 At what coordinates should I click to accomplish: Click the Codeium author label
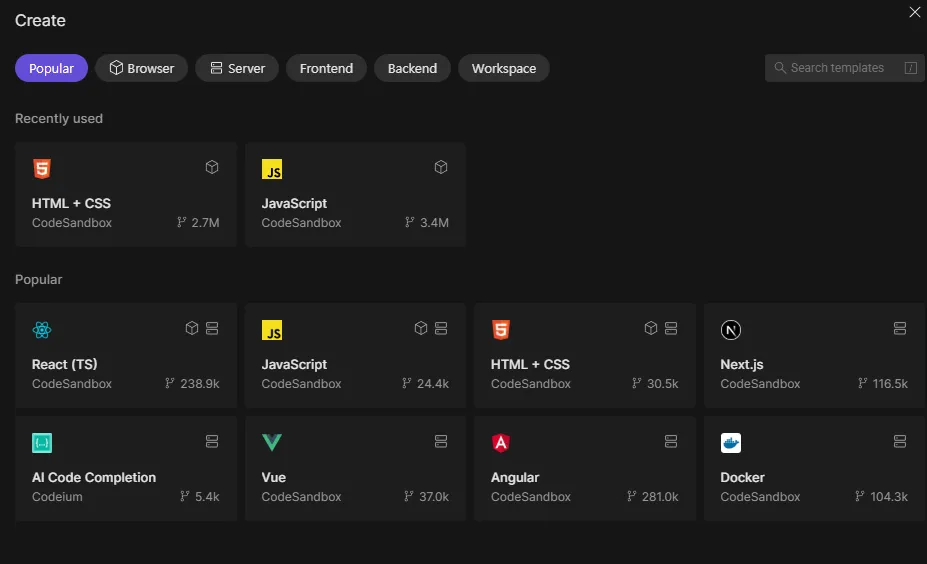pos(57,497)
